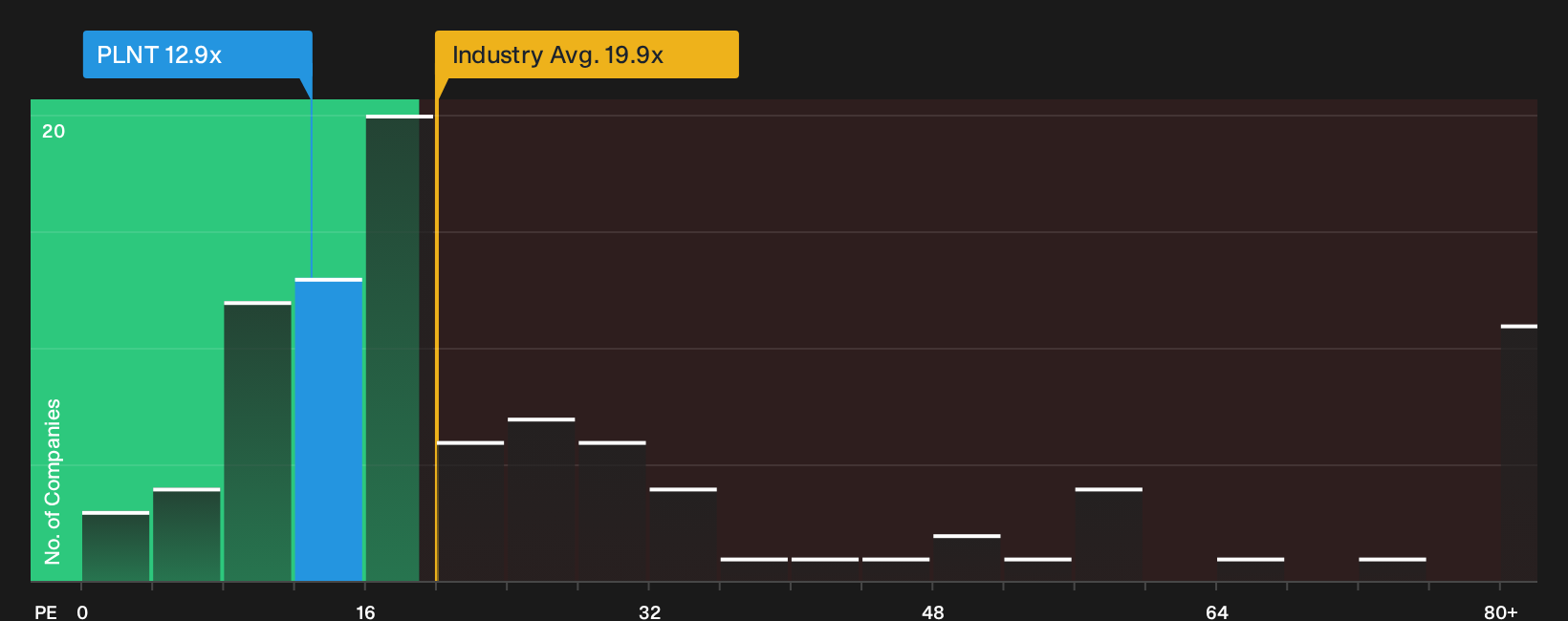Viewport: 1568px width, 621px height.
Task: Click the axis label 48
Action: click(933, 611)
